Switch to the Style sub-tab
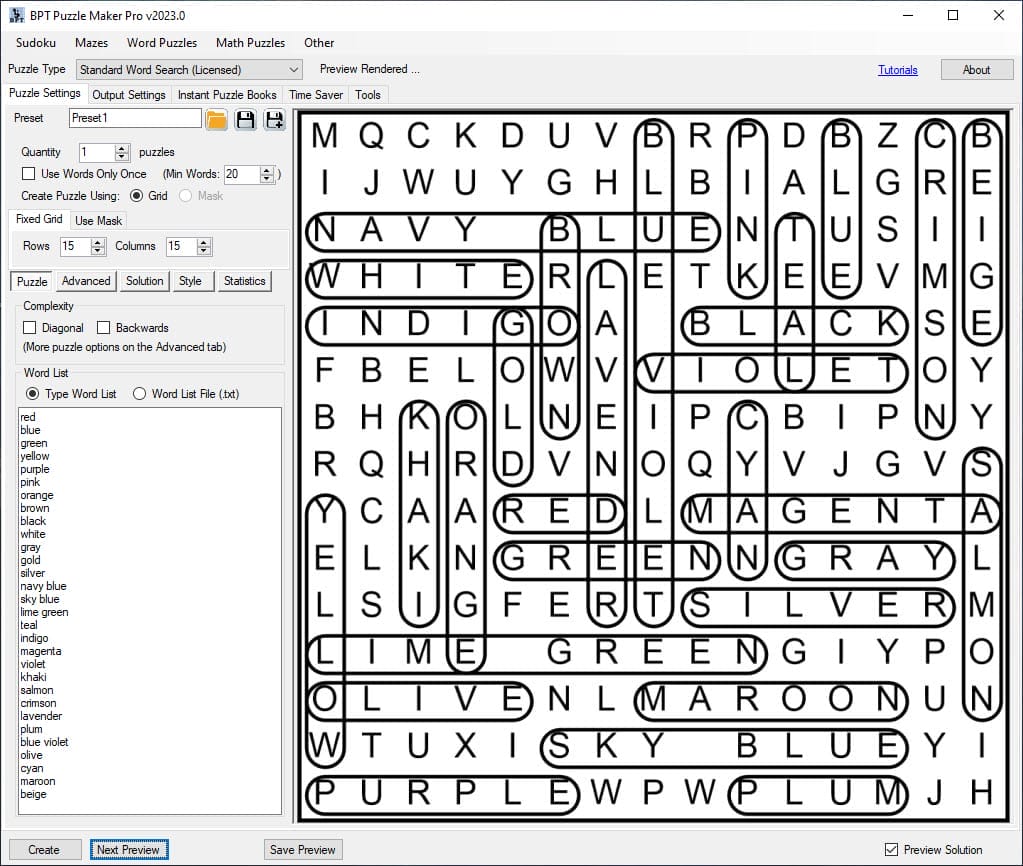Image resolution: width=1023 pixels, height=866 pixels. (190, 281)
